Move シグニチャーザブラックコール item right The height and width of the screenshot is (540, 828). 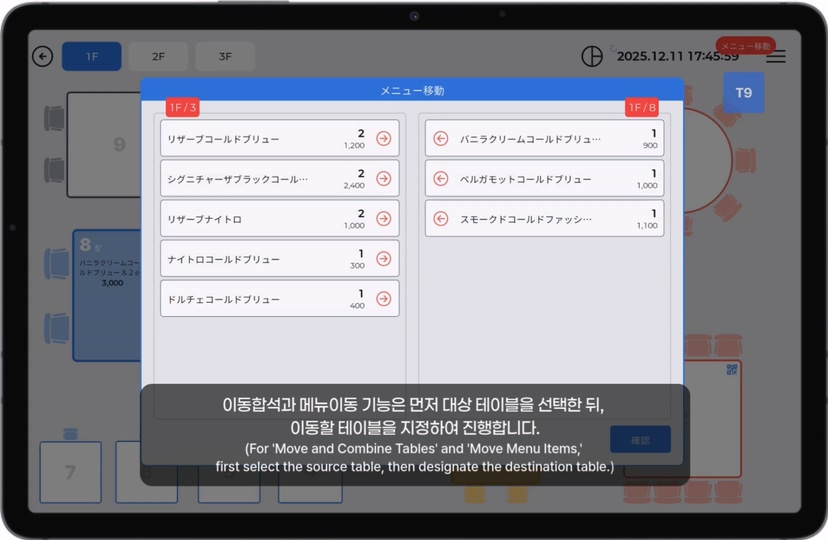click(383, 179)
